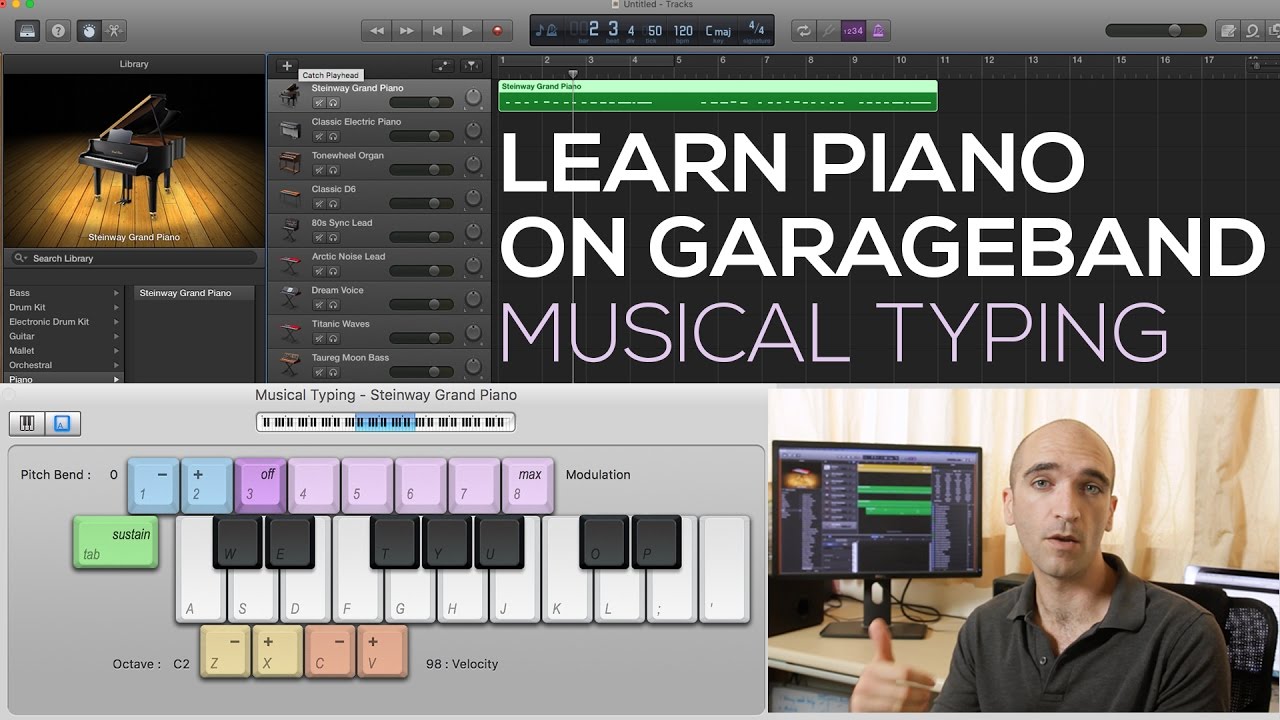
Task: Click the Rewind transport button
Action: pyautogui.click(x=376, y=31)
